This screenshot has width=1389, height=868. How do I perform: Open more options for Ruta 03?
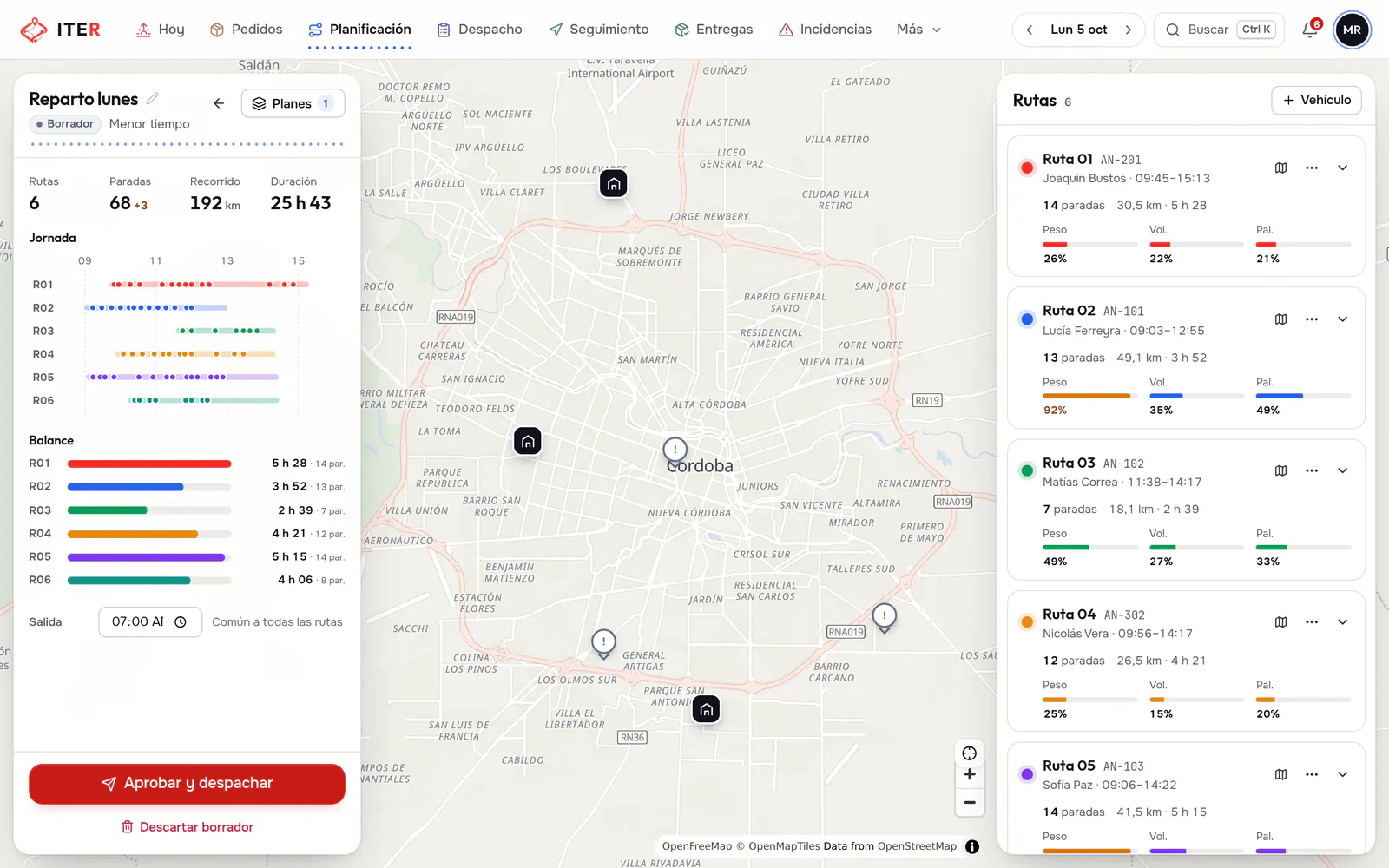[x=1312, y=470]
